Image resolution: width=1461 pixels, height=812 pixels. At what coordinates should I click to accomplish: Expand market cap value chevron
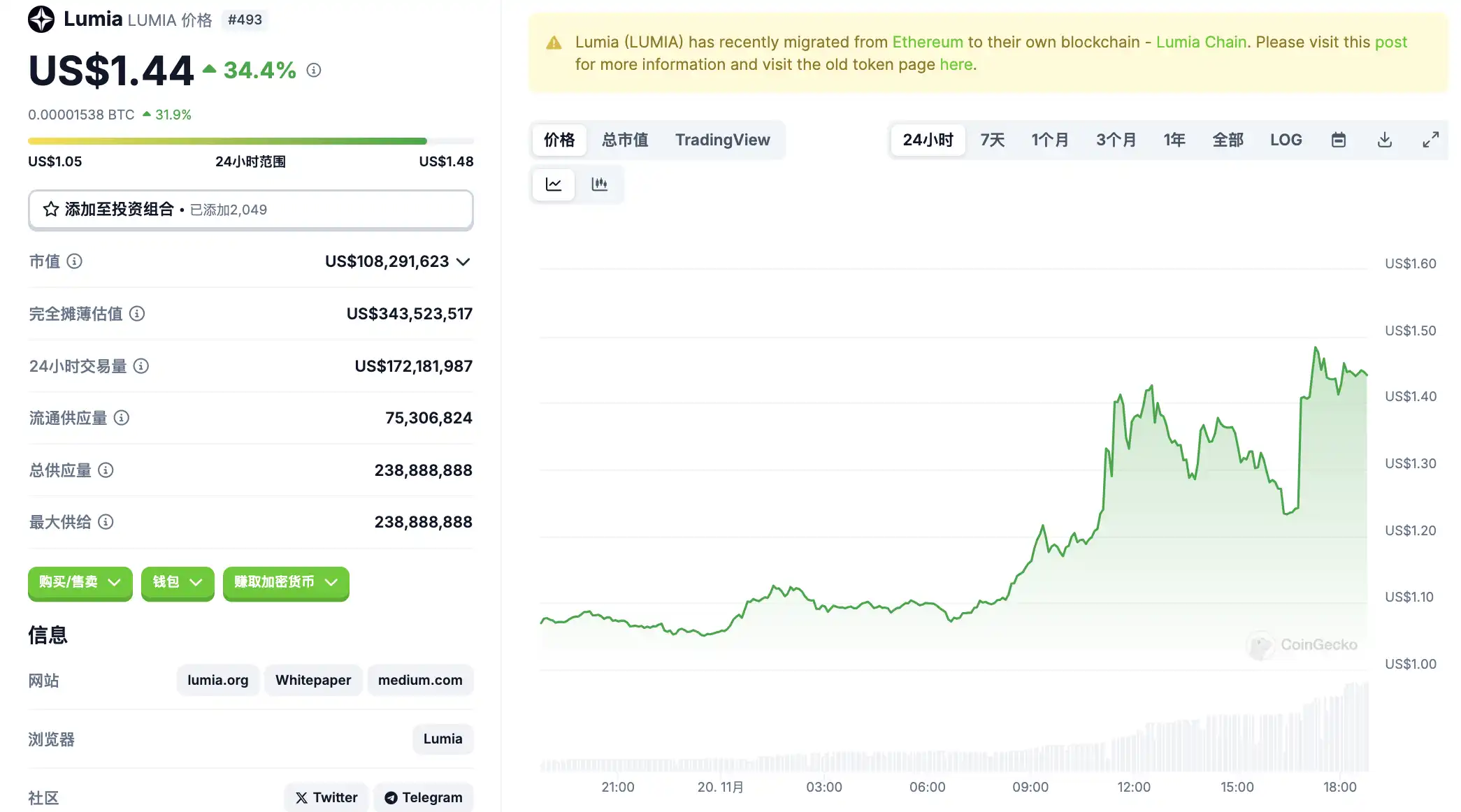click(x=463, y=262)
